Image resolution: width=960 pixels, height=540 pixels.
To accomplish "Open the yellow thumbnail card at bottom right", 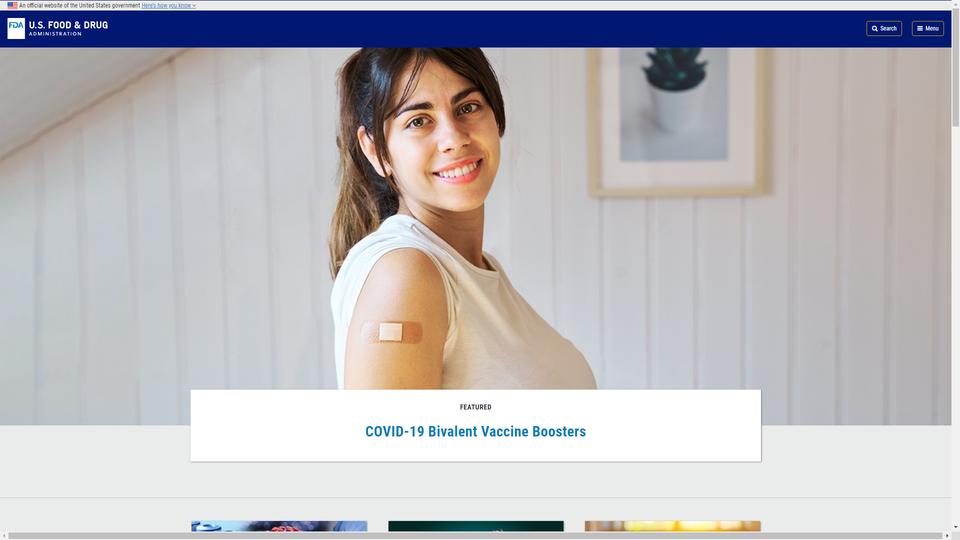I will [x=673, y=526].
